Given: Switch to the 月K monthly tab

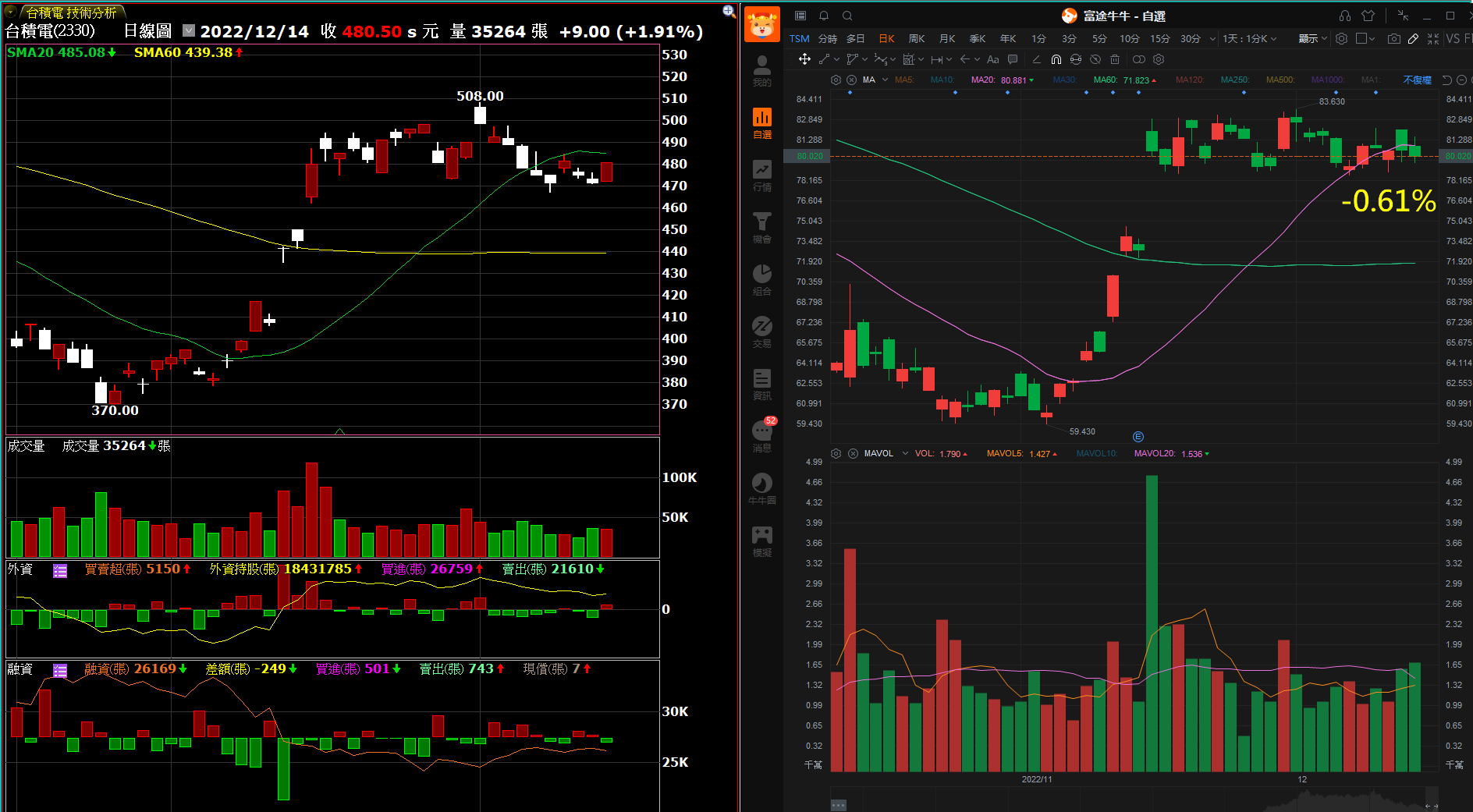Looking at the screenshot, I should click(x=947, y=38).
